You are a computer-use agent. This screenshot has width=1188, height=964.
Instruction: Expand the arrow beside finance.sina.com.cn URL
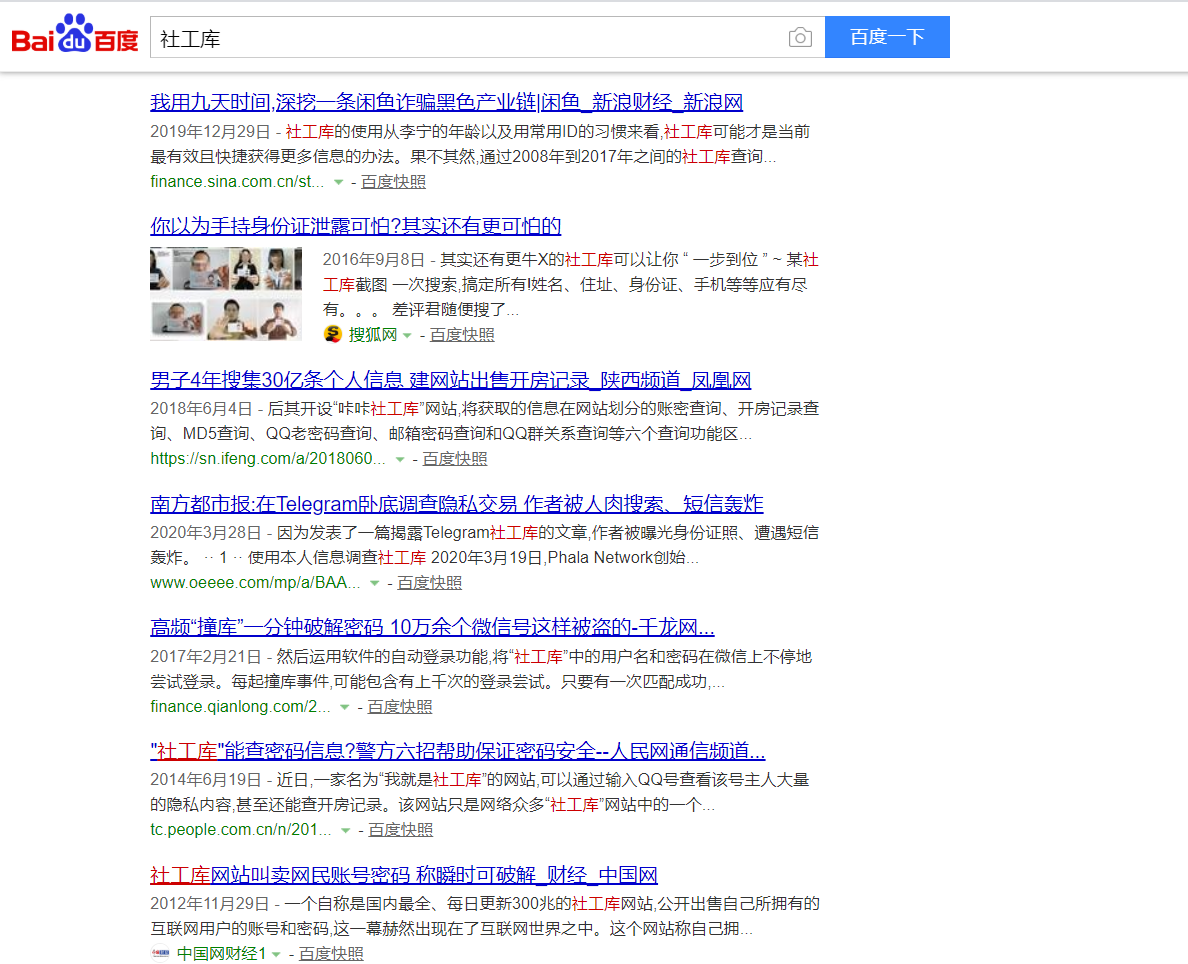(339, 182)
